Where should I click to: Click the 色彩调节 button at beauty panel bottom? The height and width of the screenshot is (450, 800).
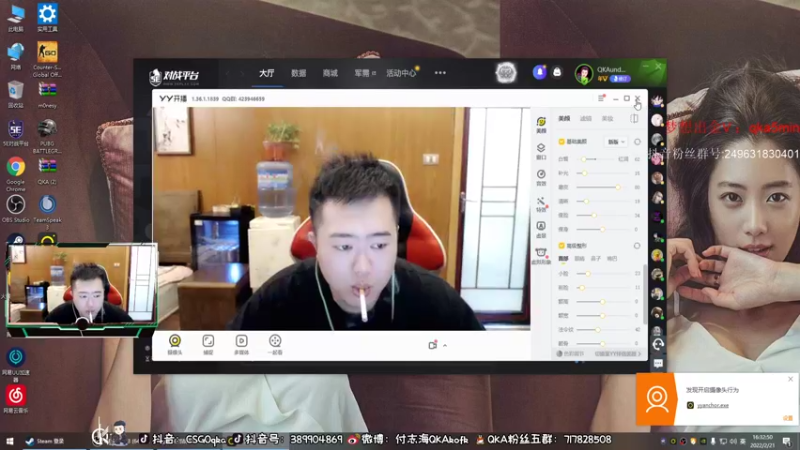(570, 354)
